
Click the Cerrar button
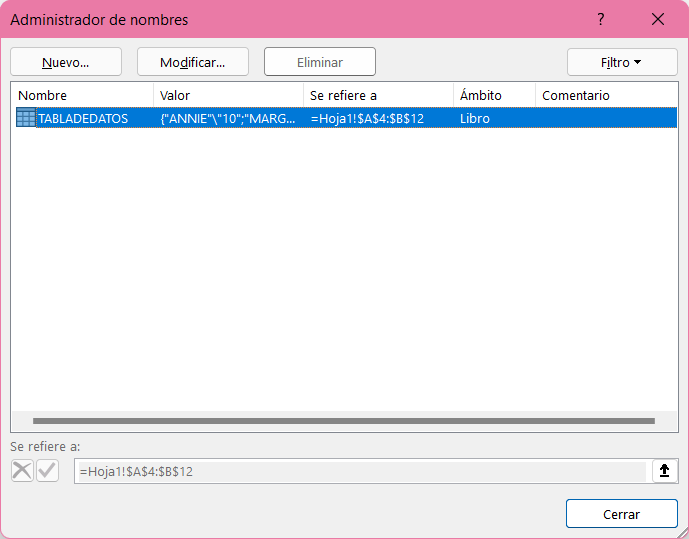[x=622, y=514]
